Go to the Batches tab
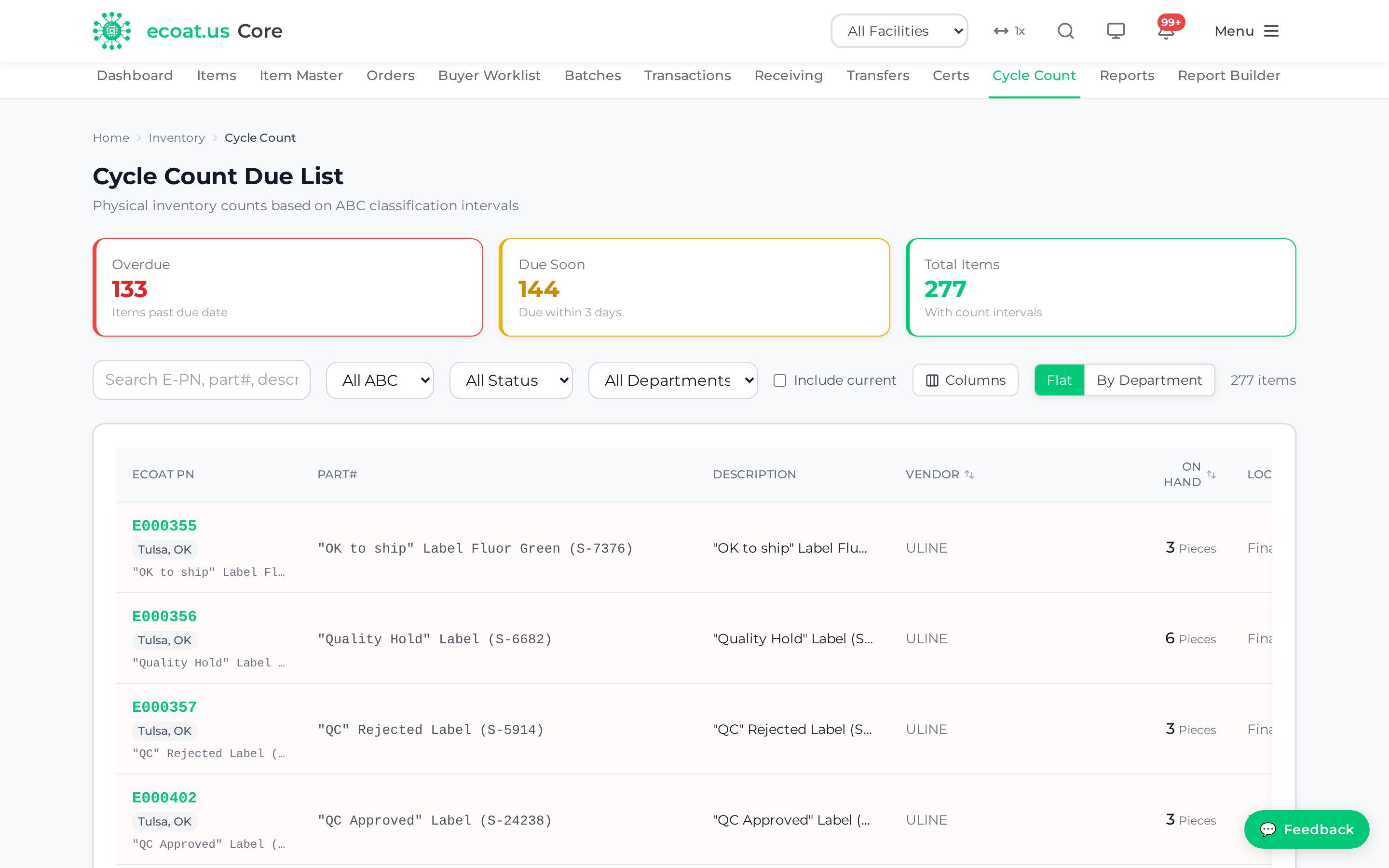Viewport: 1389px width, 868px height. (x=592, y=76)
